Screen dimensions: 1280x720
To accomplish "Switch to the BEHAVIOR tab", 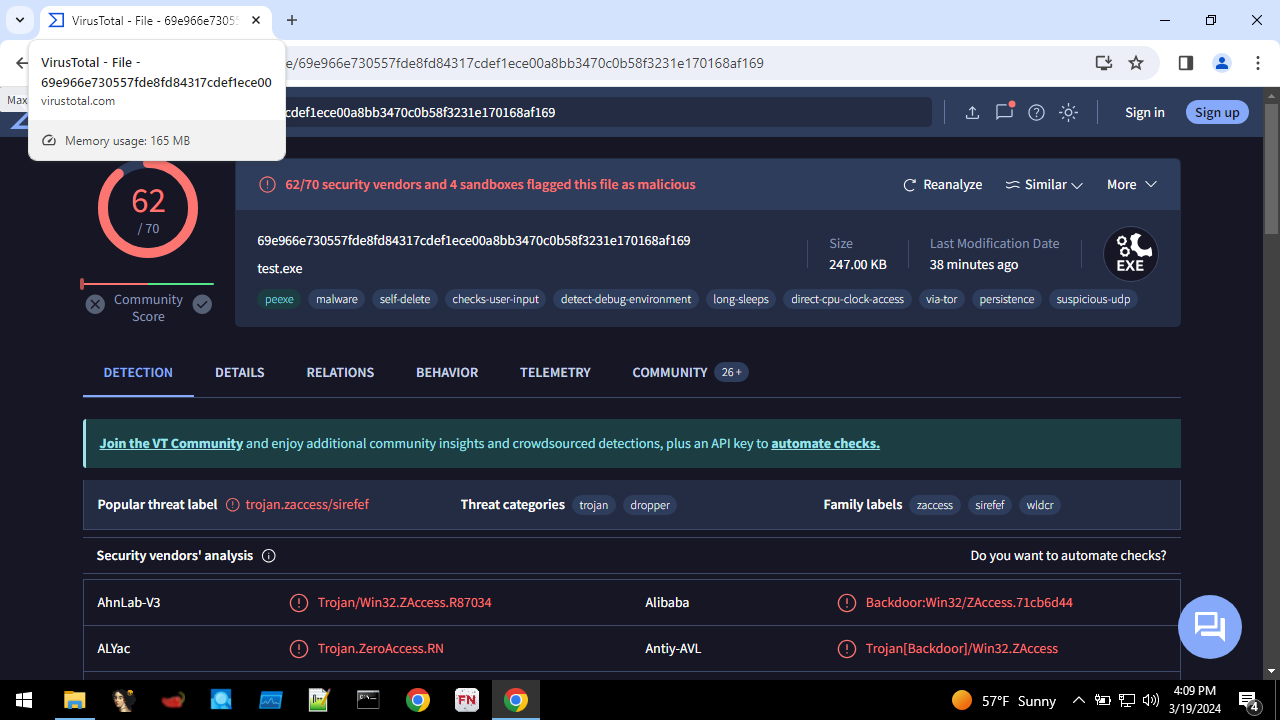I will pos(446,372).
